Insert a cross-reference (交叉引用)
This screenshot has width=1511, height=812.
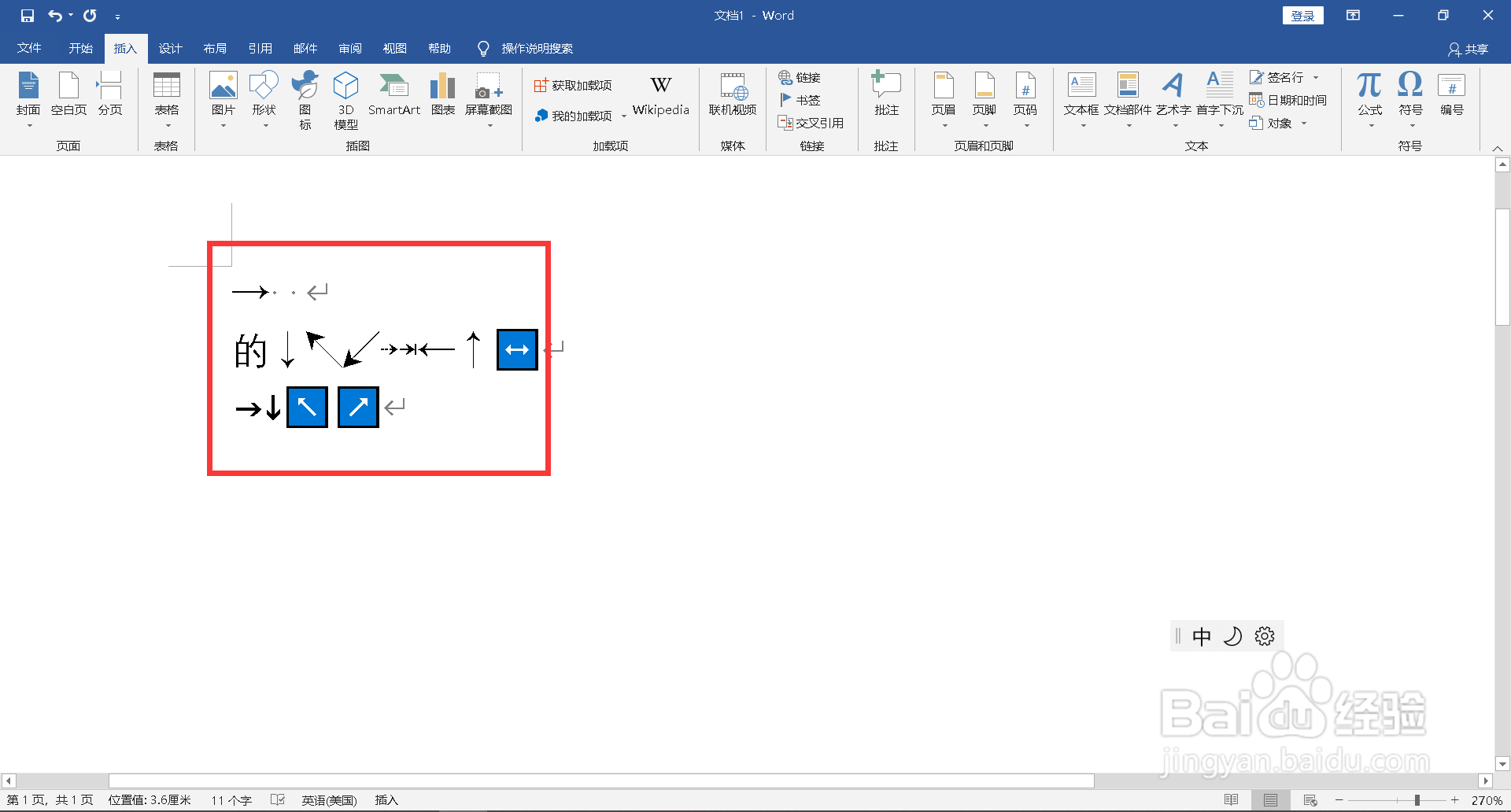point(811,123)
